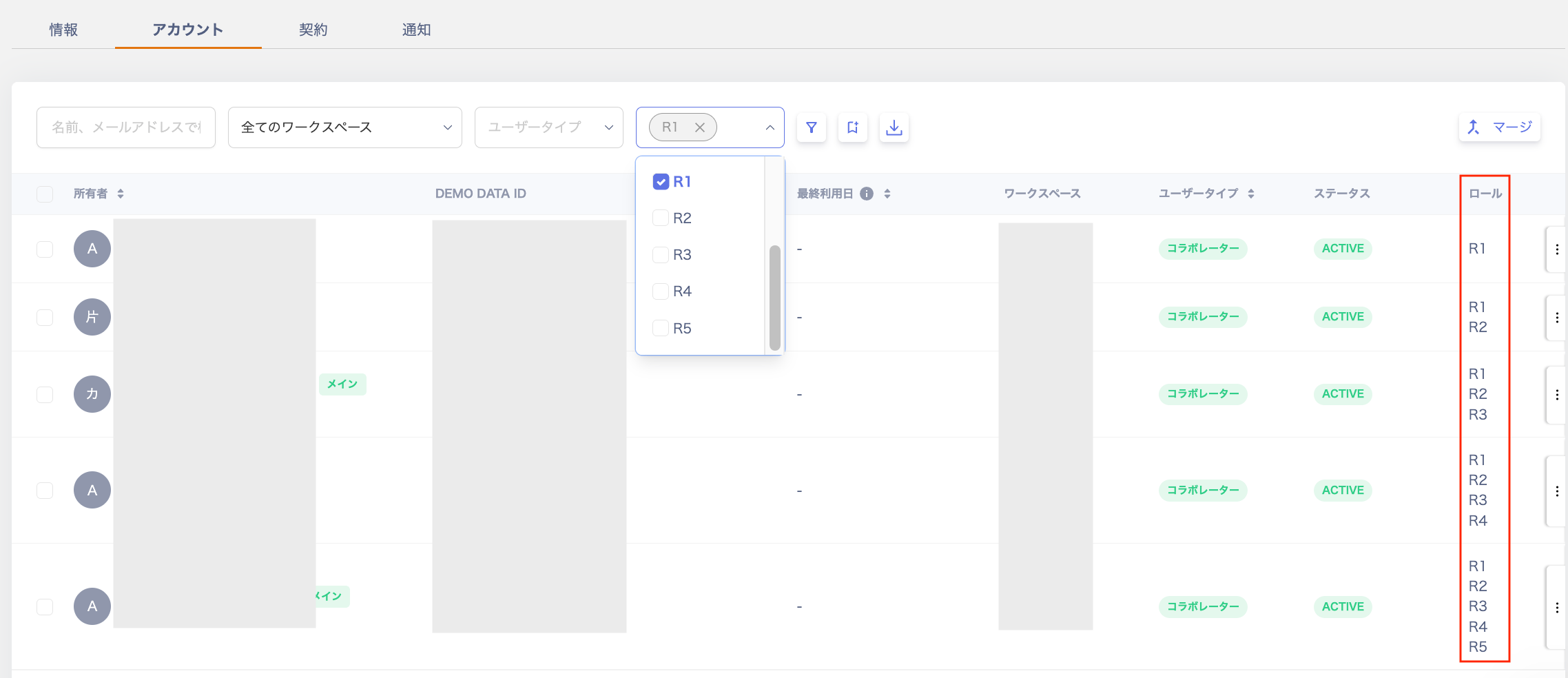
Task: Click the 片 avatar
Action: pyautogui.click(x=92, y=317)
